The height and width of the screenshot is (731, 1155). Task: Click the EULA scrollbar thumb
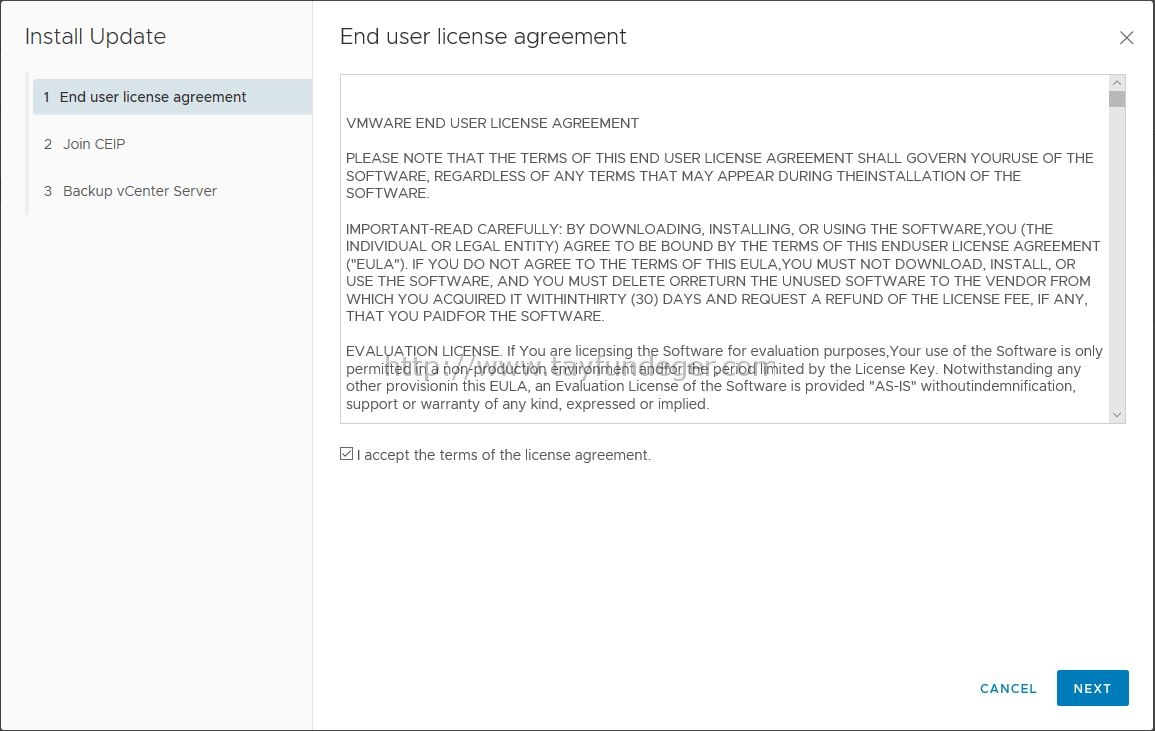(x=1117, y=99)
